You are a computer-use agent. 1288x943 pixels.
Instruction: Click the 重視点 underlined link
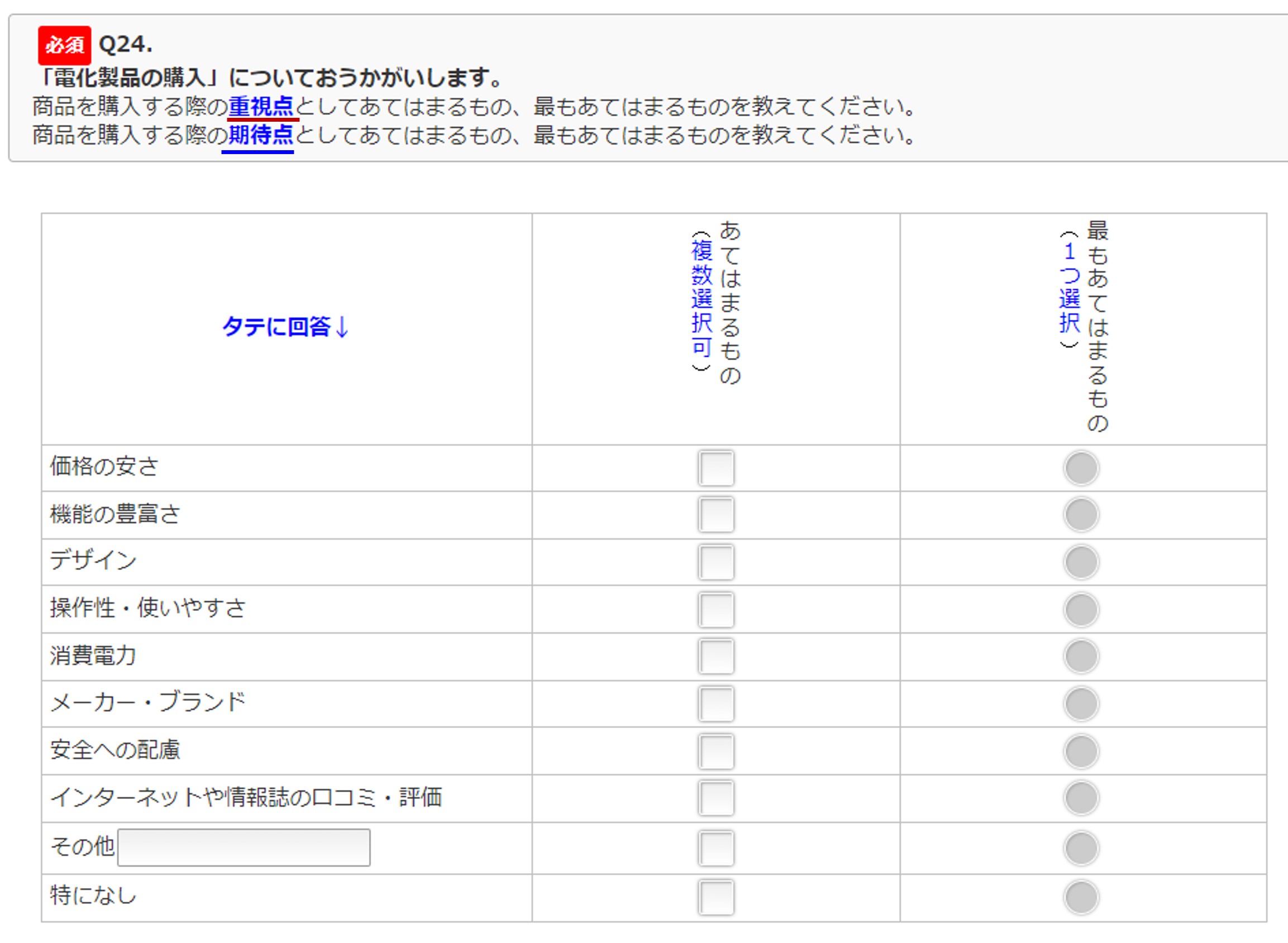point(261,107)
